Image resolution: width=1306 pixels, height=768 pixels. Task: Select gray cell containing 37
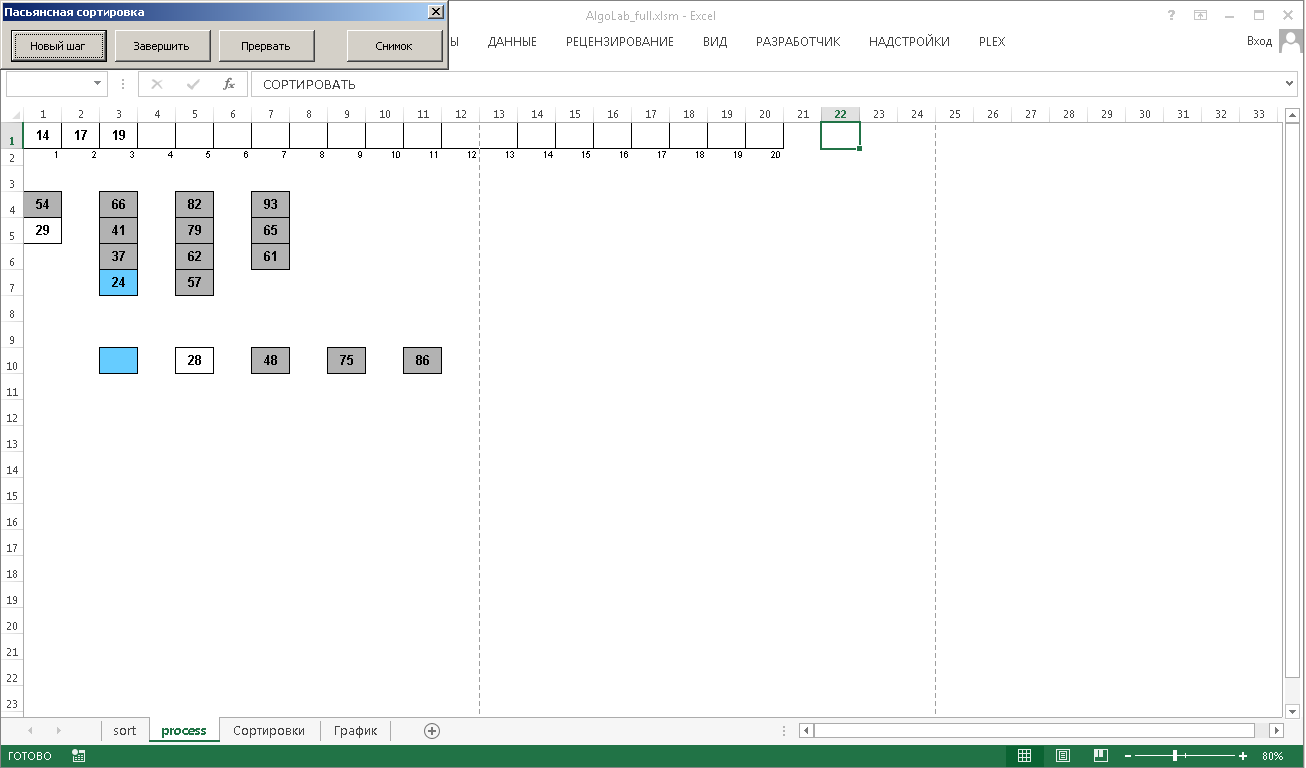[x=118, y=256]
